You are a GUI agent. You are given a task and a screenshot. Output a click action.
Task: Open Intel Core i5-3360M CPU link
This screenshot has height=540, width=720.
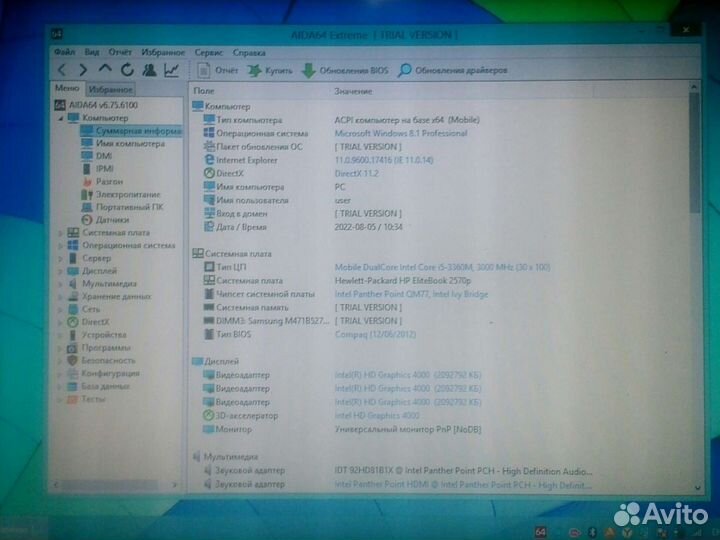coord(442,267)
